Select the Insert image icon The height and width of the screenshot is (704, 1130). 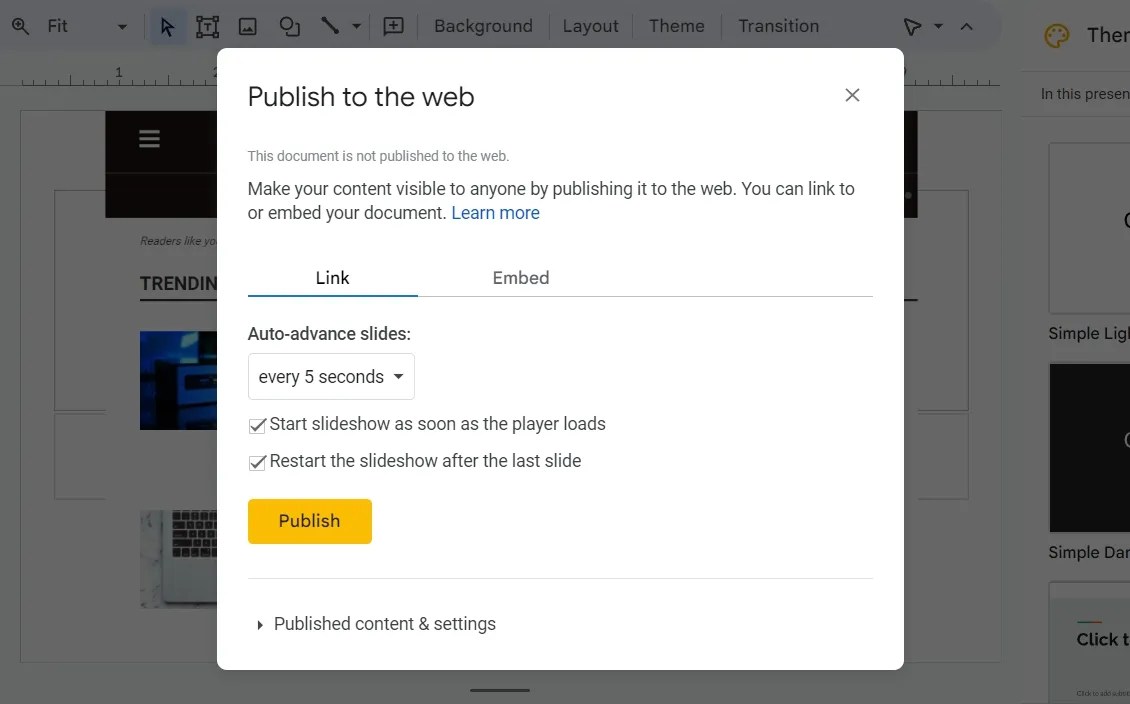247,26
